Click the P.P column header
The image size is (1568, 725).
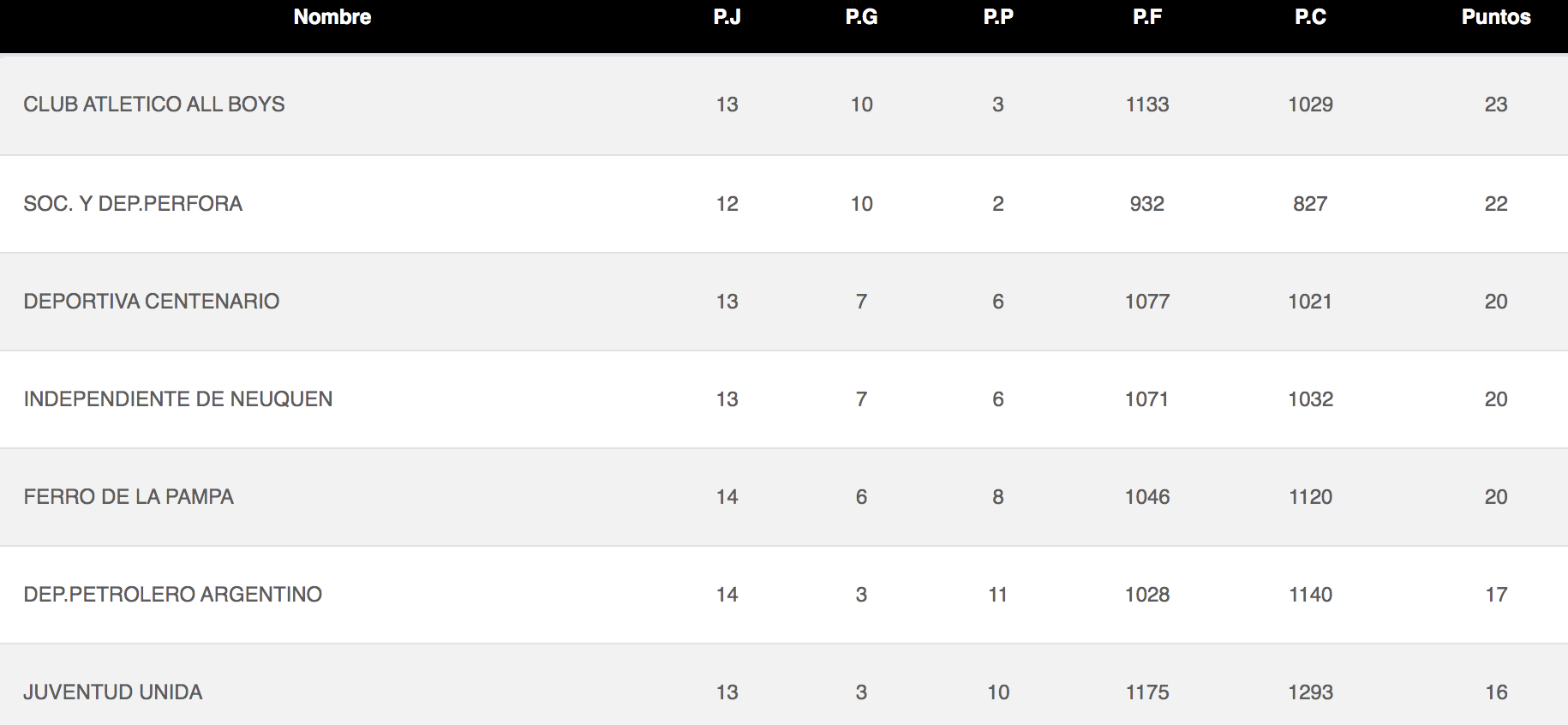tap(998, 17)
